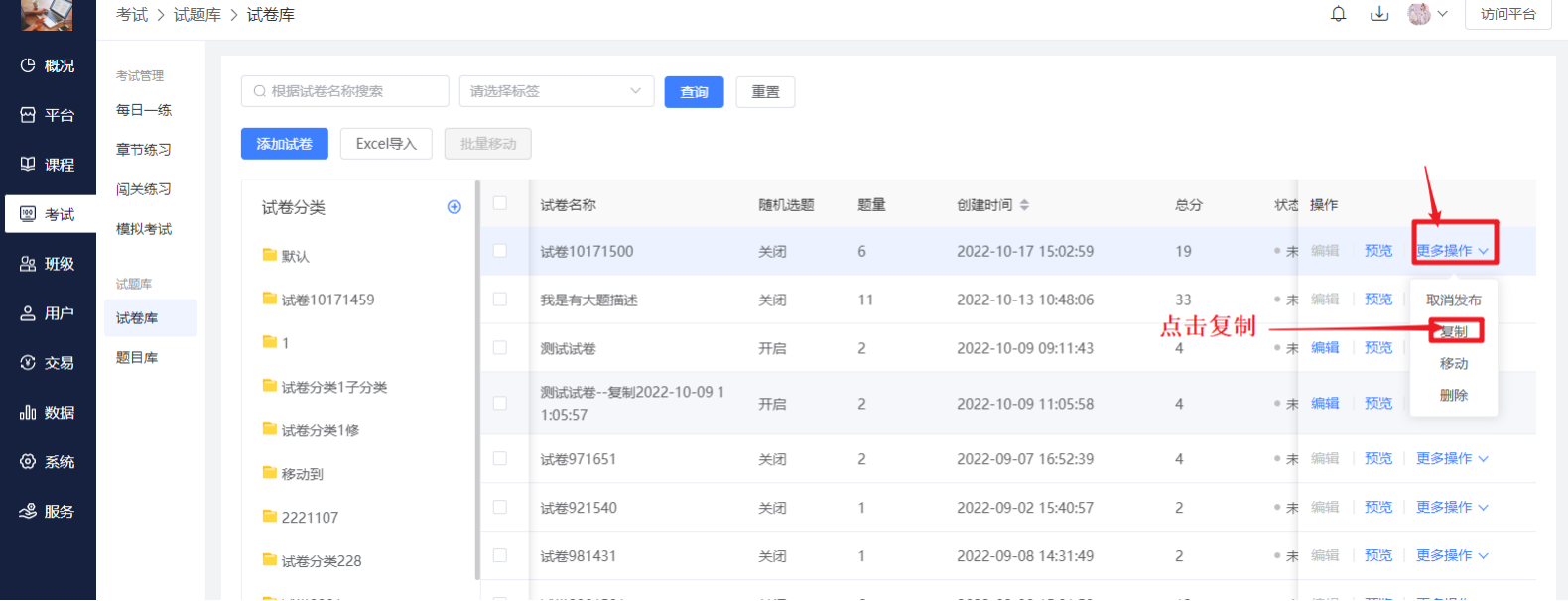Image resolution: width=1568 pixels, height=601 pixels.
Task: Check the box for 我是有大题描述
Action: (x=500, y=299)
